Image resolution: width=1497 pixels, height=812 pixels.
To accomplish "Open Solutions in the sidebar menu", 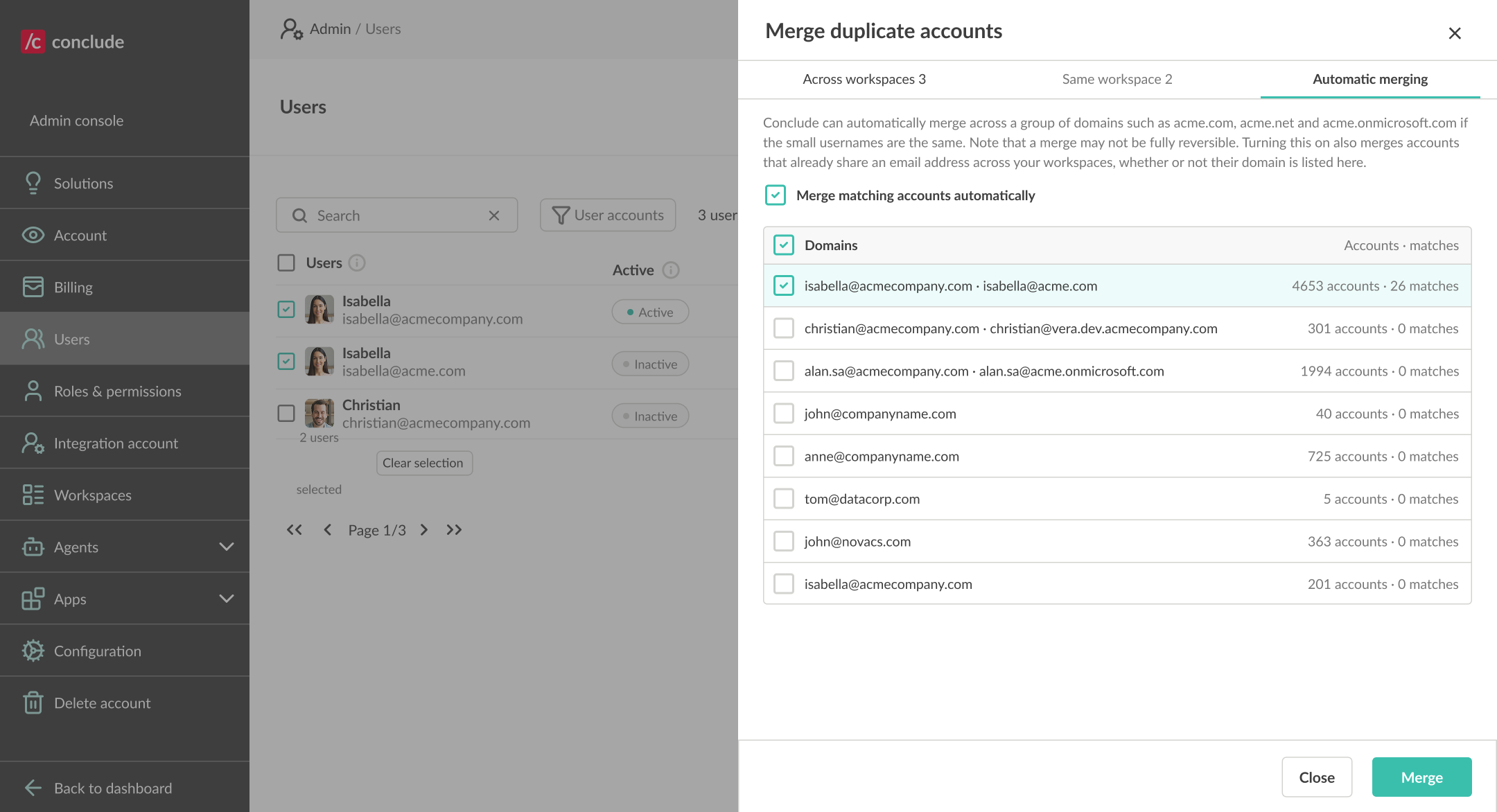I will point(125,183).
